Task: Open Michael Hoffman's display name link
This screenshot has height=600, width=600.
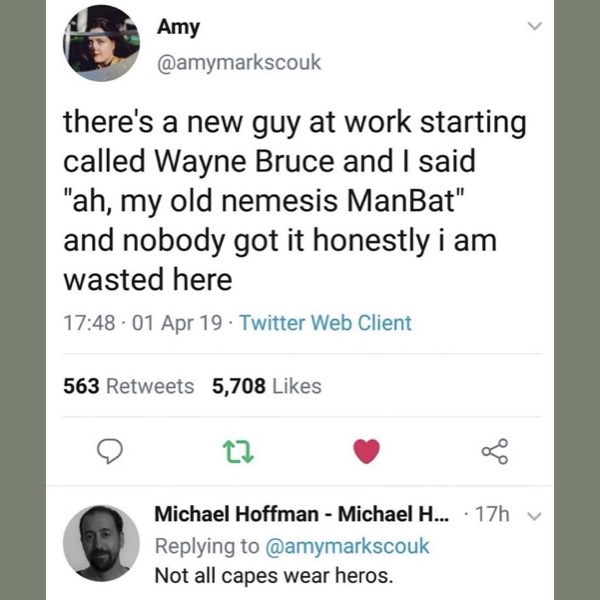Action: click(x=302, y=514)
